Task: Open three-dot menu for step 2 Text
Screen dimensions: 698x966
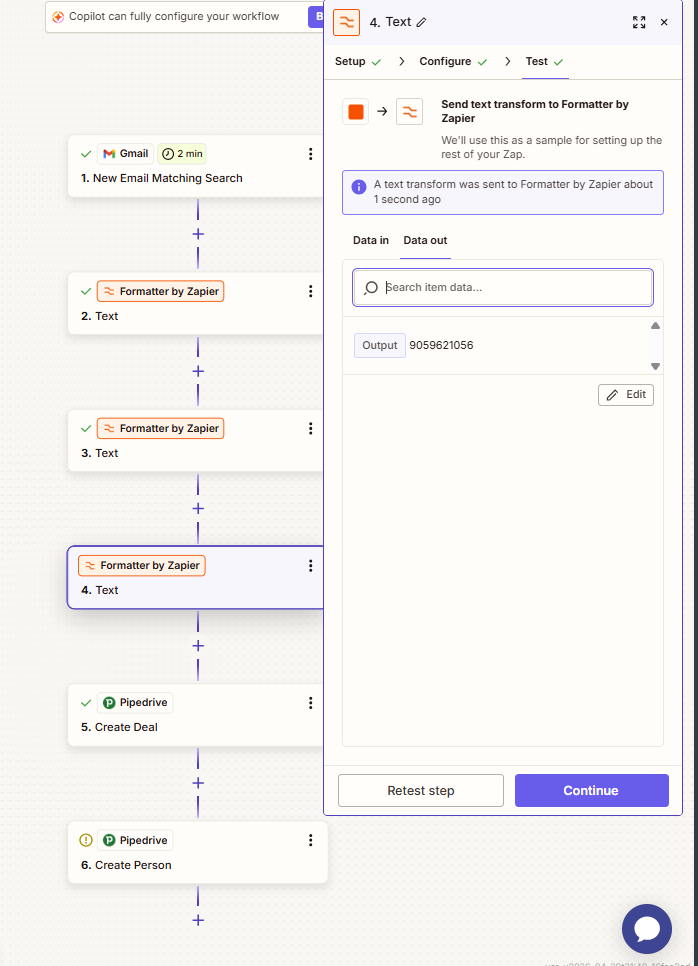Action: pyautogui.click(x=310, y=291)
